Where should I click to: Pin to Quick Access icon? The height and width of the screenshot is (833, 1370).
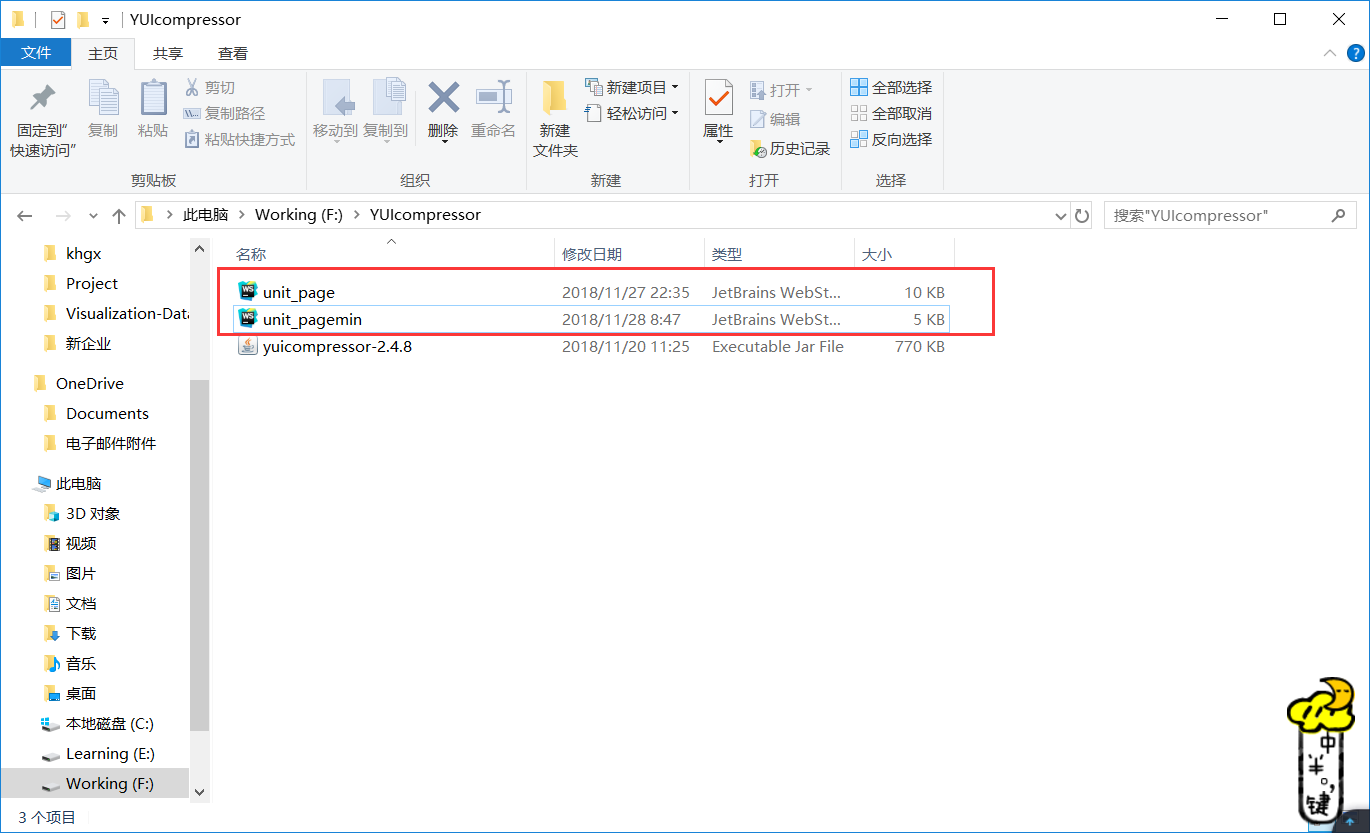pos(42,98)
